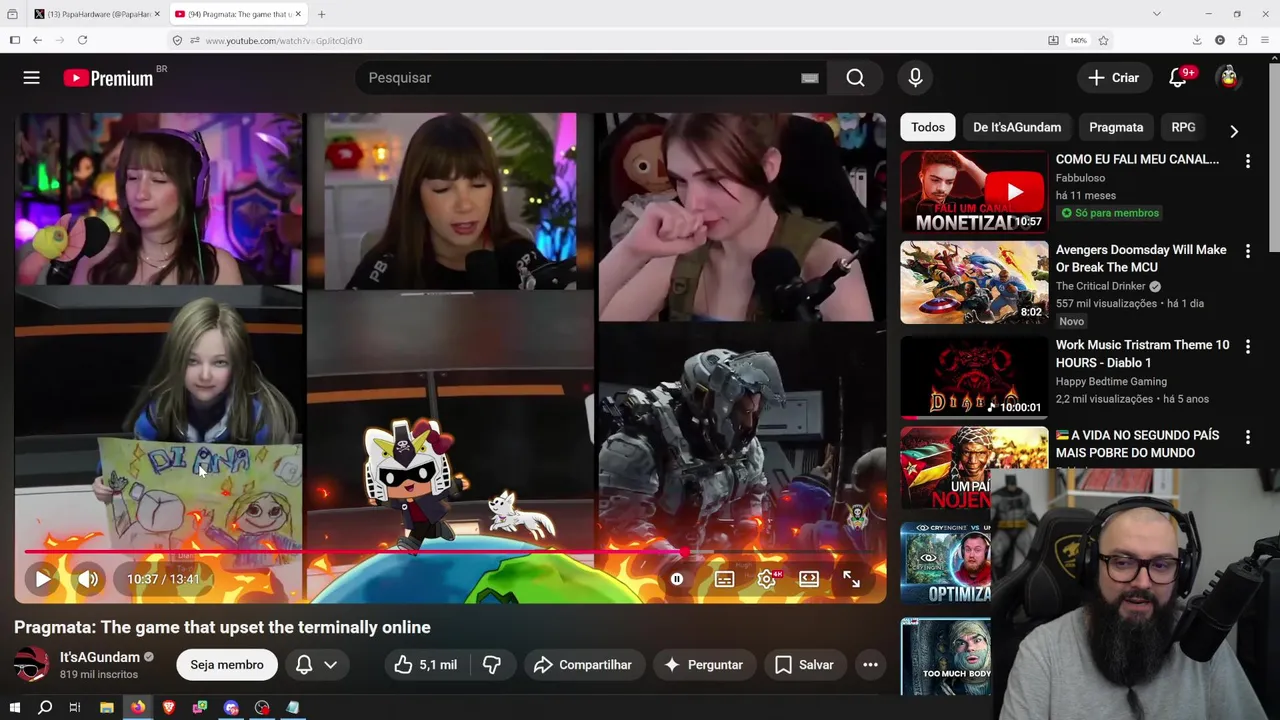This screenshot has width=1280, height=720.
Task: Select the De It'sAGundam filter chip
Action: tap(1017, 127)
